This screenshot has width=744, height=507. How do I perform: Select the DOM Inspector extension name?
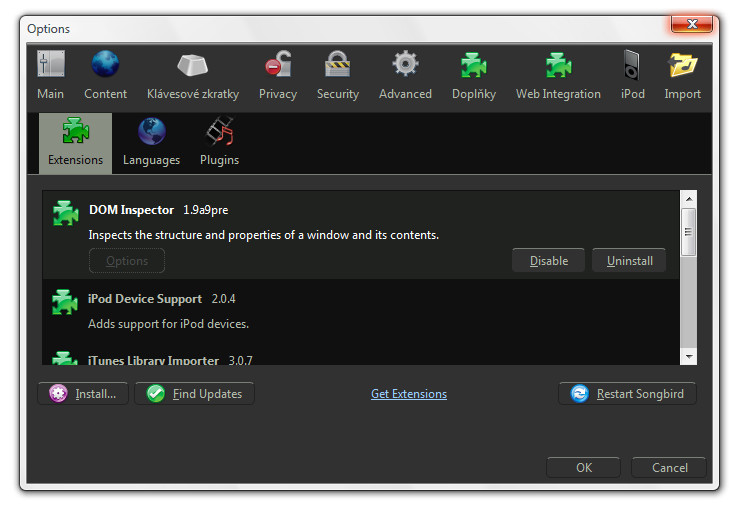point(131,210)
